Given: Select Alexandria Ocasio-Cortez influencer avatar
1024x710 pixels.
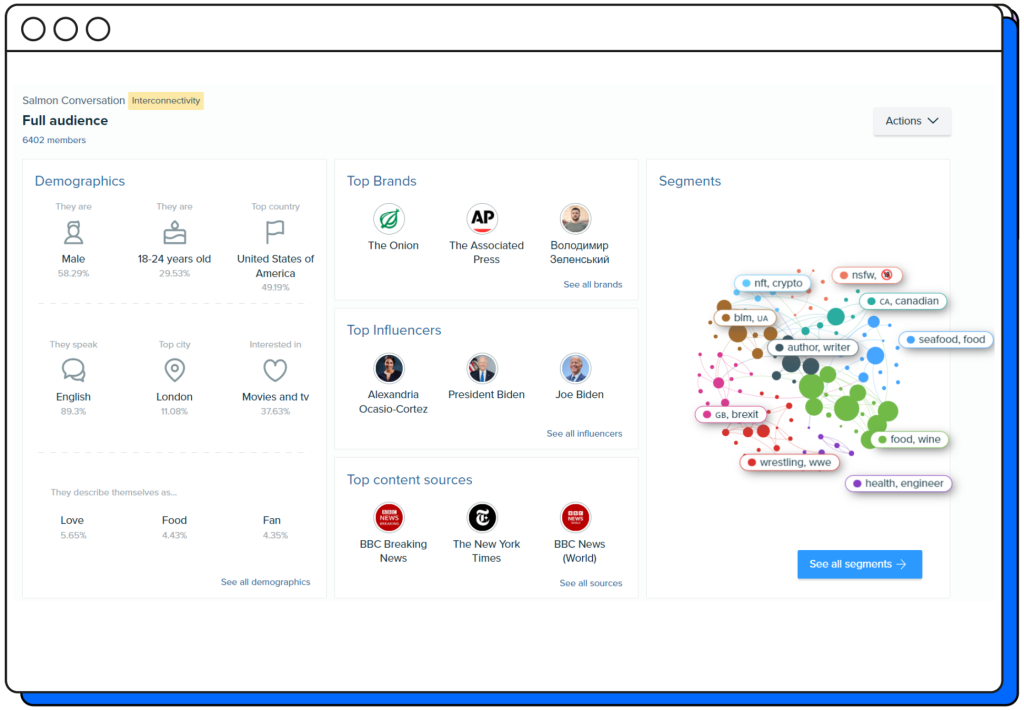Looking at the screenshot, I should click(x=389, y=368).
